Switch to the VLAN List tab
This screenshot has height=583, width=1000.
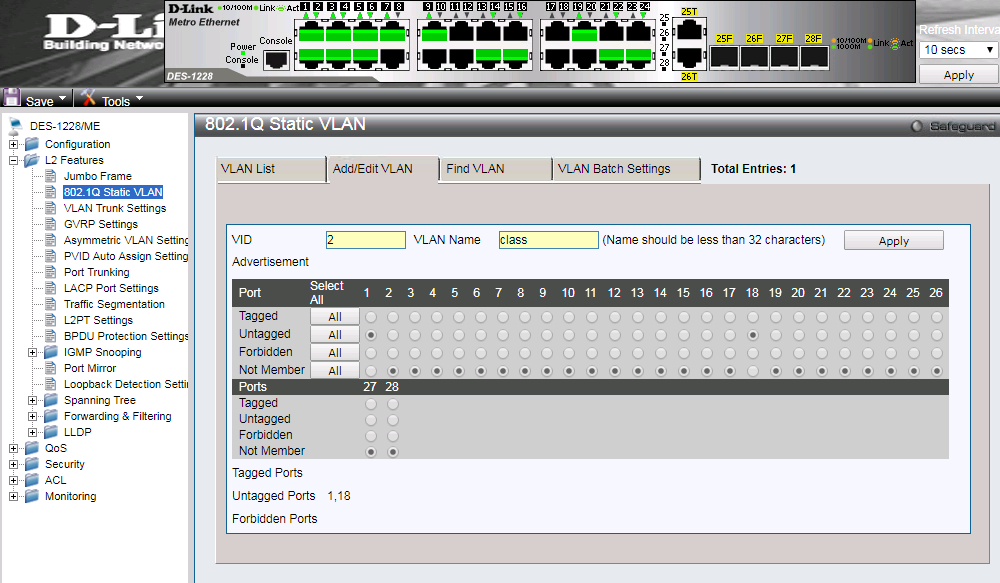272,169
